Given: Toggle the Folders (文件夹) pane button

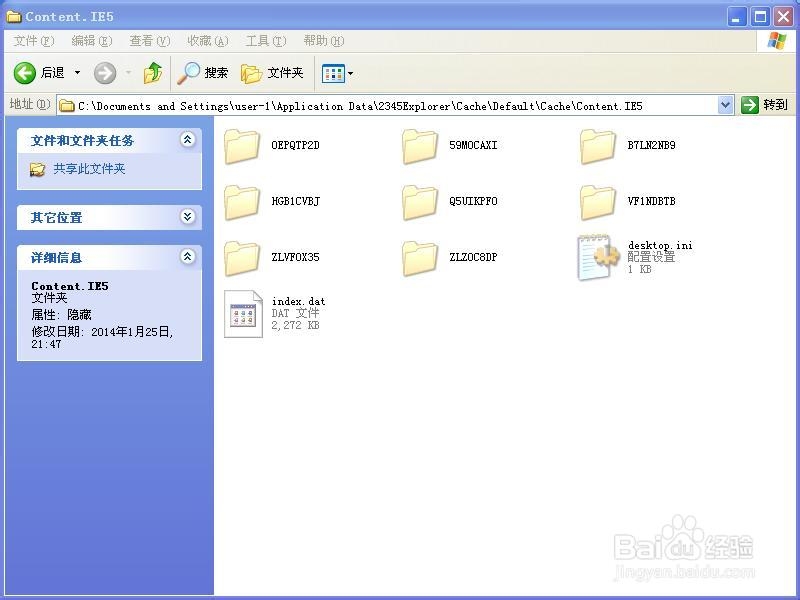Looking at the screenshot, I should pyautogui.click(x=272, y=73).
